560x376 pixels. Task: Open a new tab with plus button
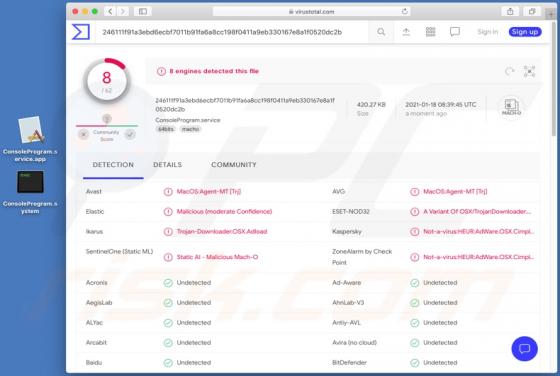(x=551, y=14)
